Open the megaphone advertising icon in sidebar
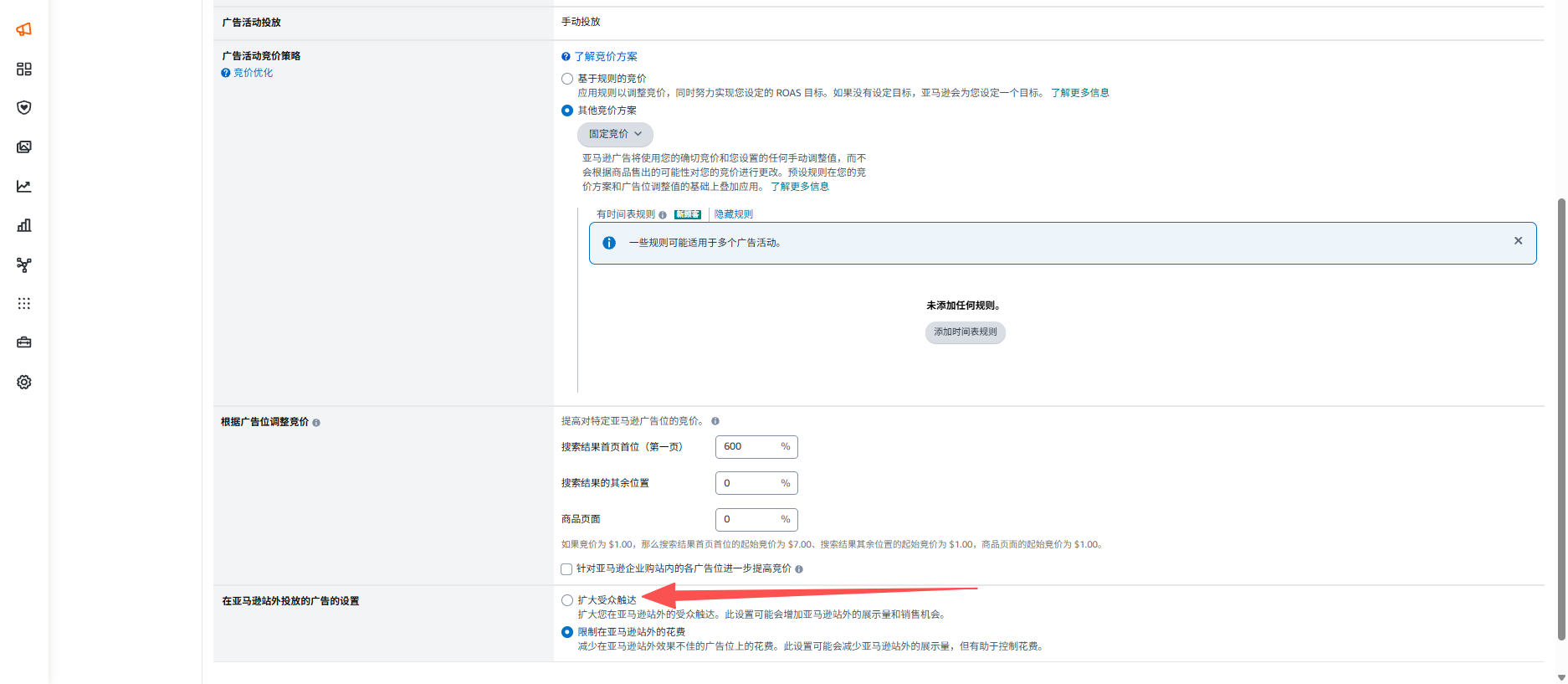The image size is (1568, 684). coord(24,30)
